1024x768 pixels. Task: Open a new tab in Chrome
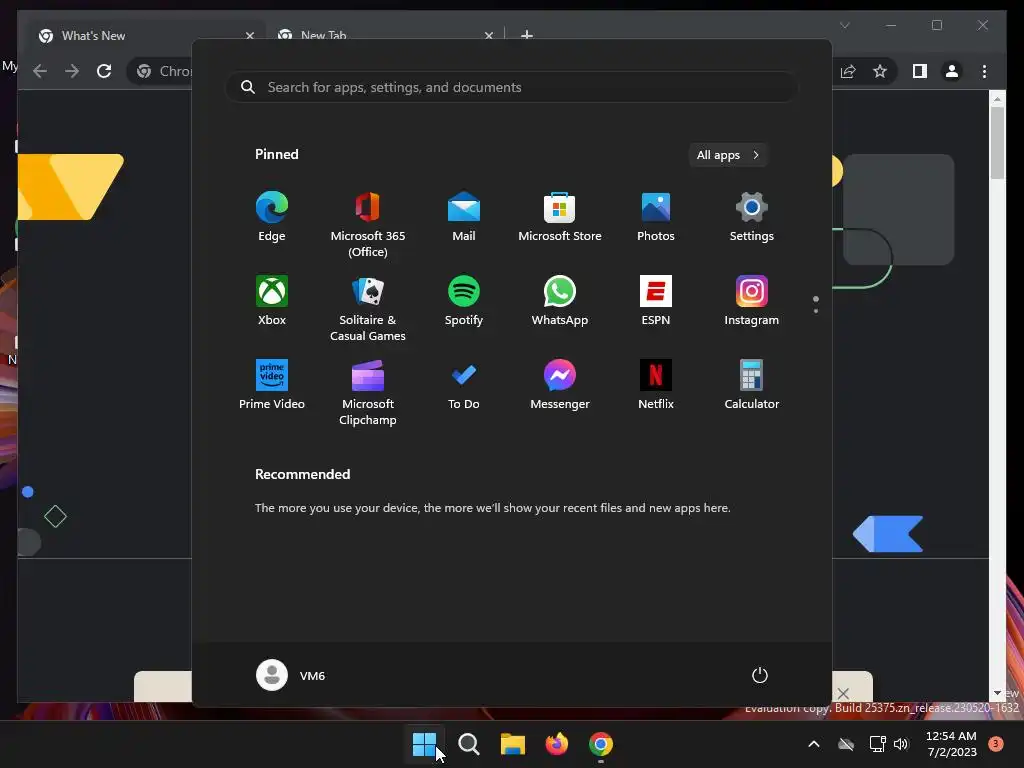[527, 35]
